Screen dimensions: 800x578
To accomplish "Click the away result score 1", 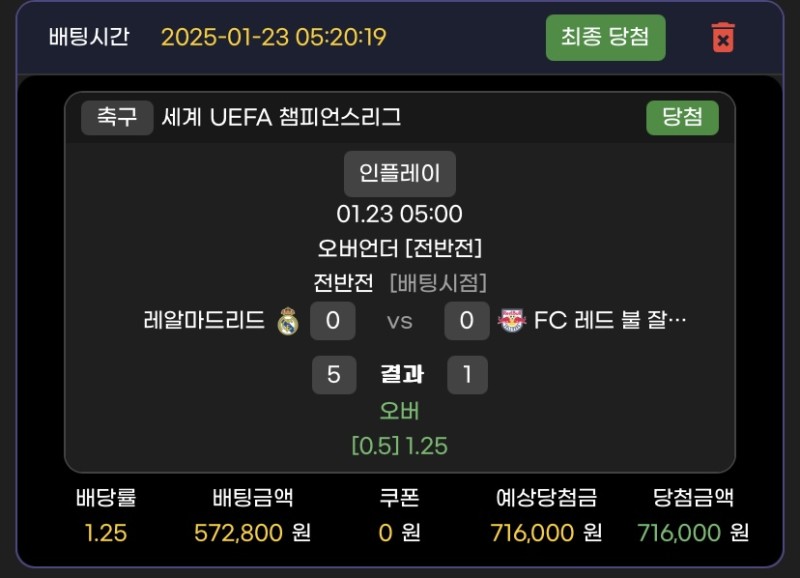I will pos(467,374).
